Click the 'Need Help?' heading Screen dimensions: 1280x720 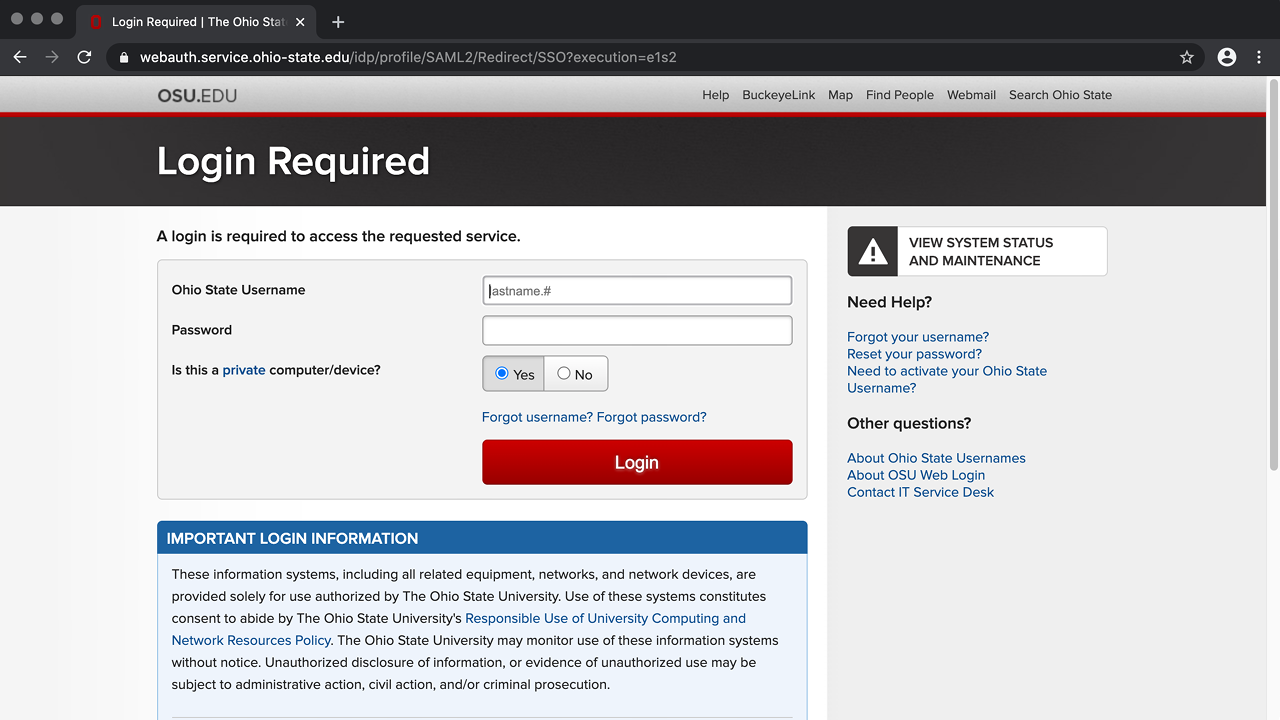click(x=889, y=302)
